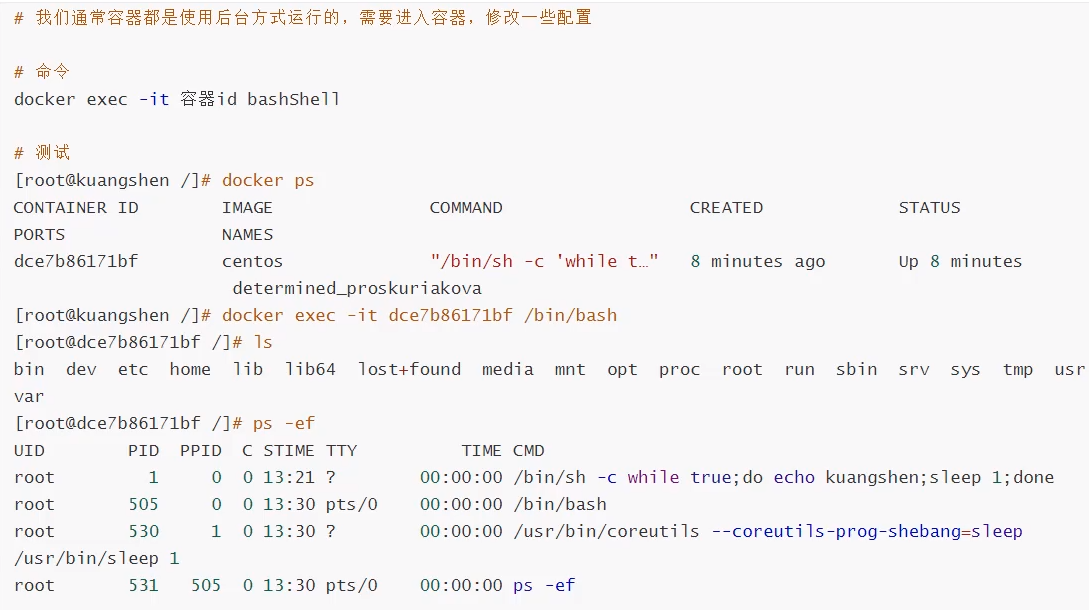The height and width of the screenshot is (610, 1089).
Task: Click the 'docker ps' command text
Action: (x=268, y=181)
